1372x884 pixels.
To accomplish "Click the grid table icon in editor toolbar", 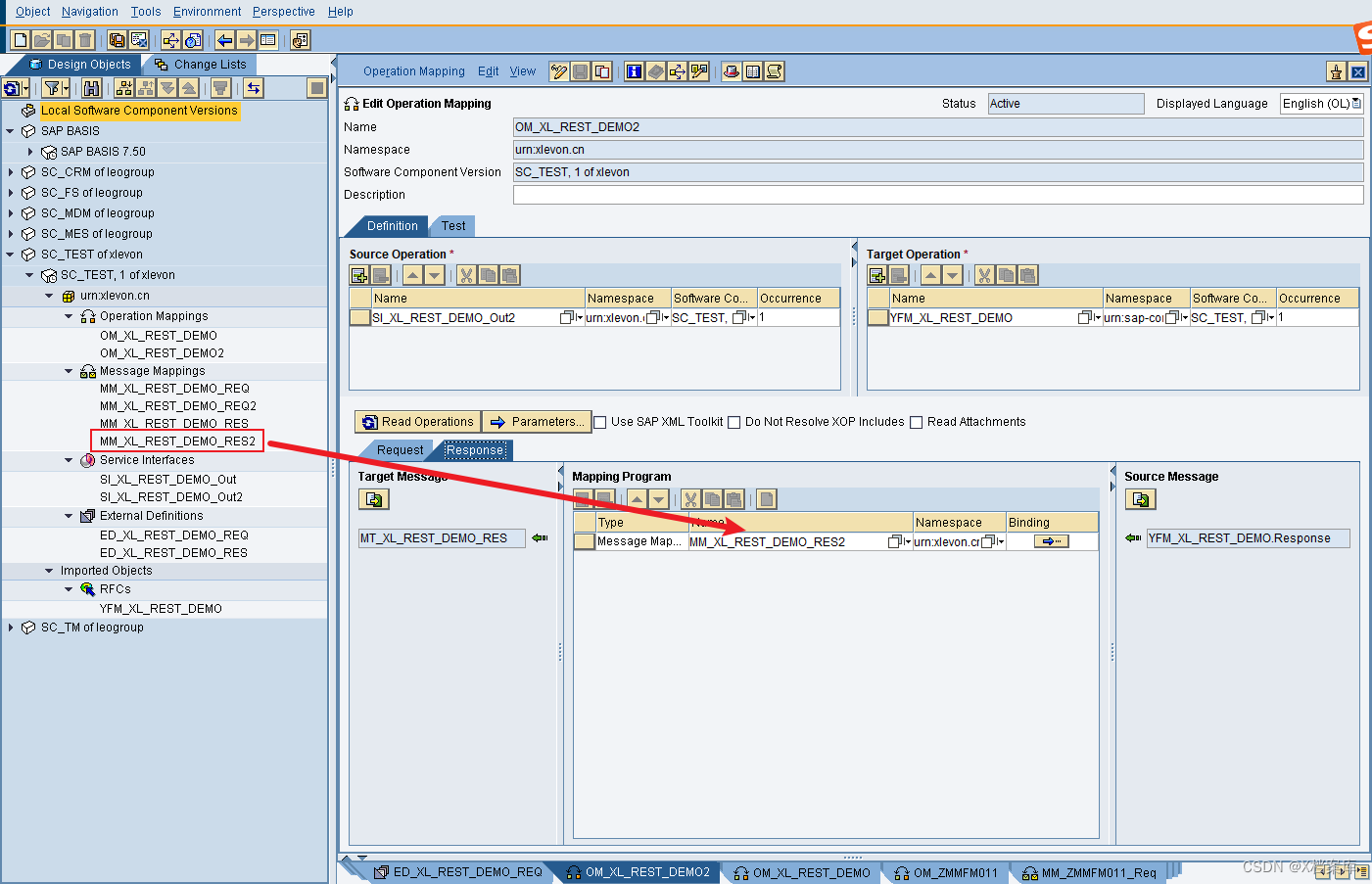I will click(x=753, y=71).
